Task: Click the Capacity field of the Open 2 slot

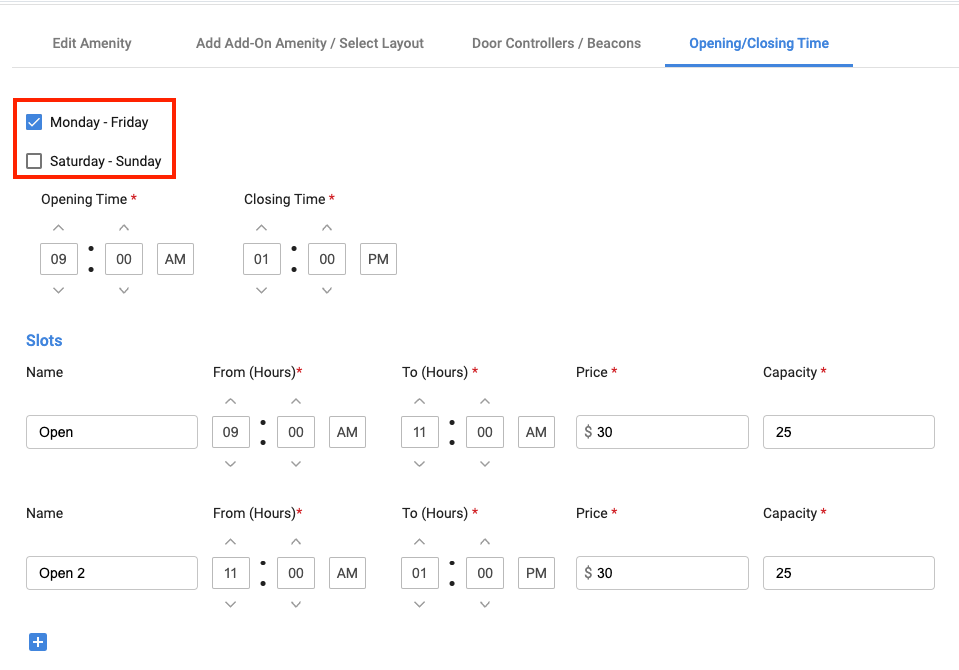Action: [x=849, y=573]
